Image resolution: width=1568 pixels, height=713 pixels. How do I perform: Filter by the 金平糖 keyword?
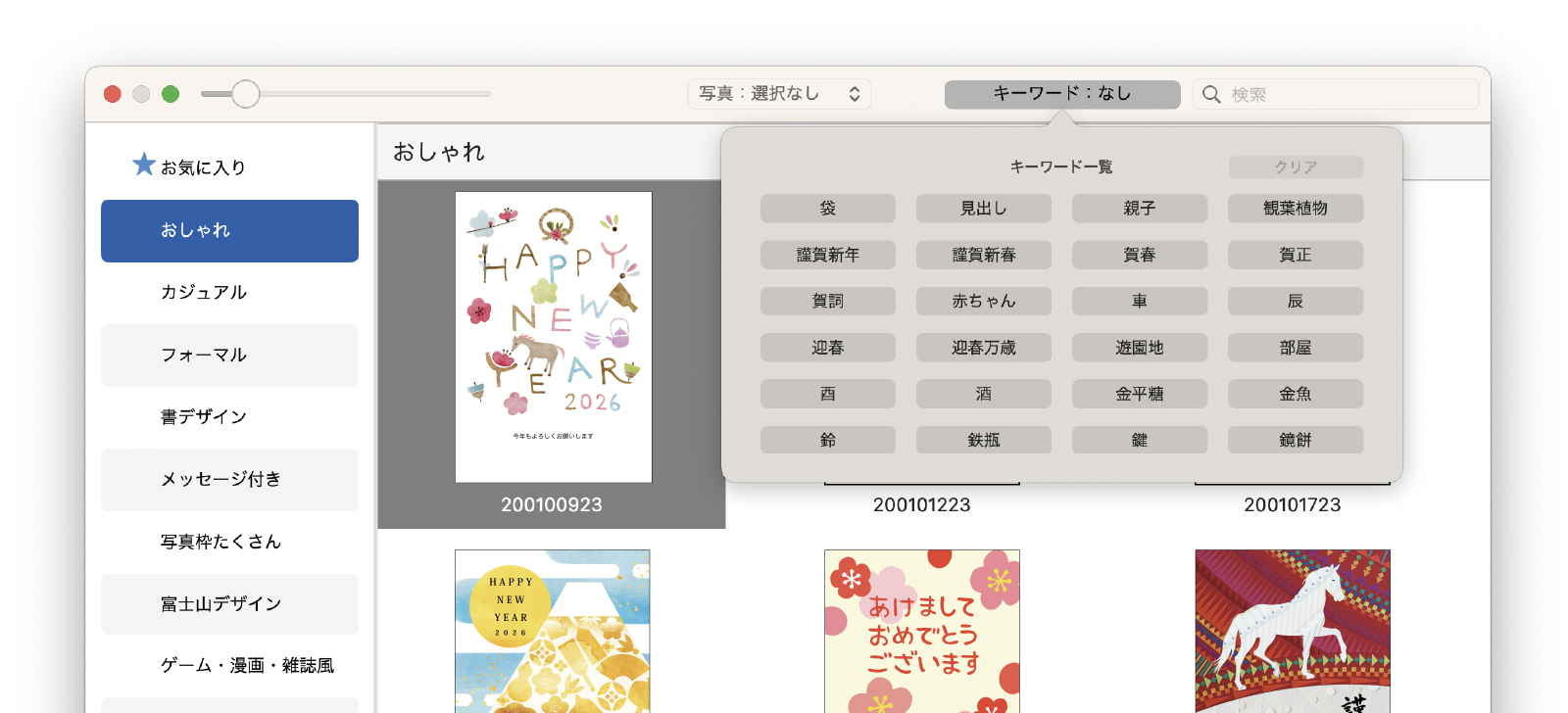[1140, 394]
